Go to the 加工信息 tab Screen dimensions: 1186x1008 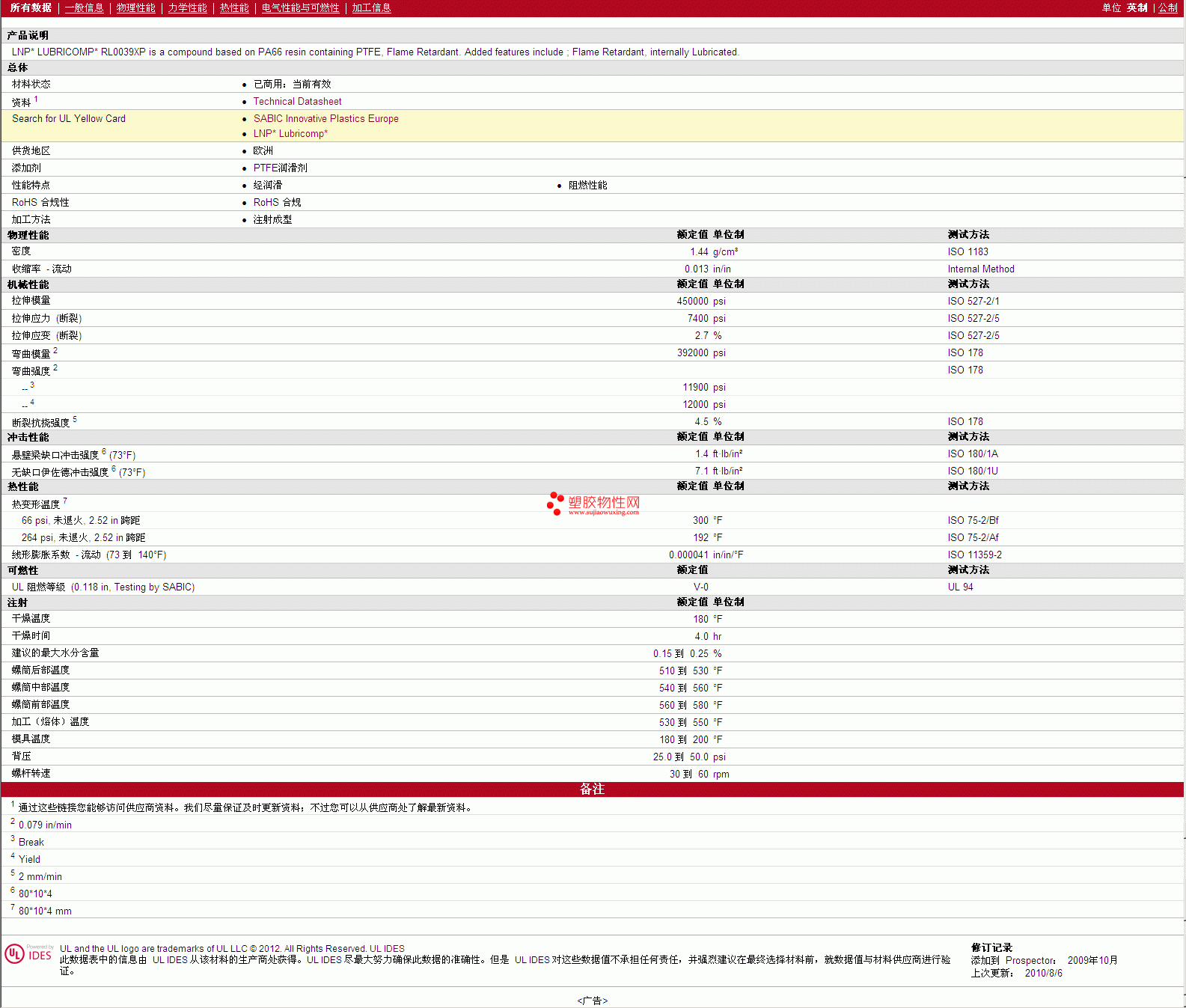pyautogui.click(x=371, y=7)
